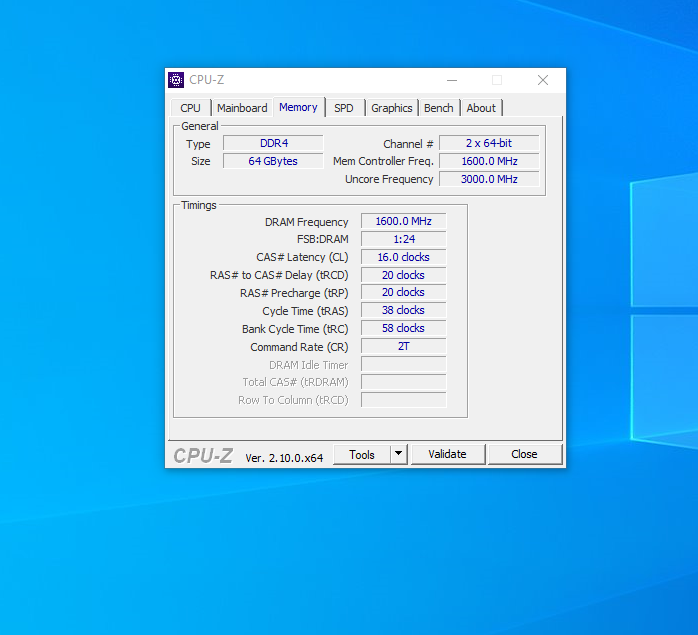Click the CPU-Z app icon in title bar

176,80
